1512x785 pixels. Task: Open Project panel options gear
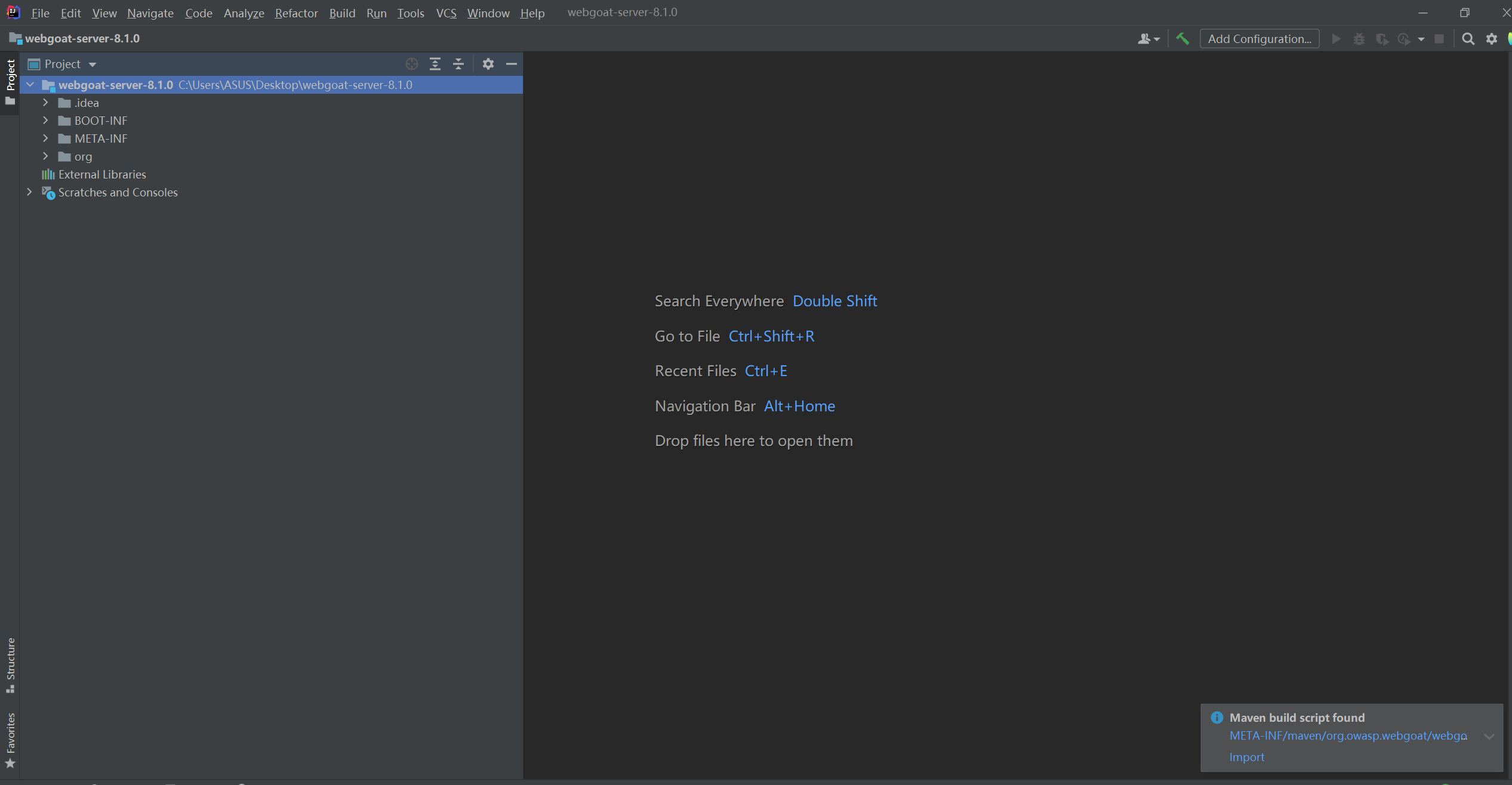[x=488, y=64]
